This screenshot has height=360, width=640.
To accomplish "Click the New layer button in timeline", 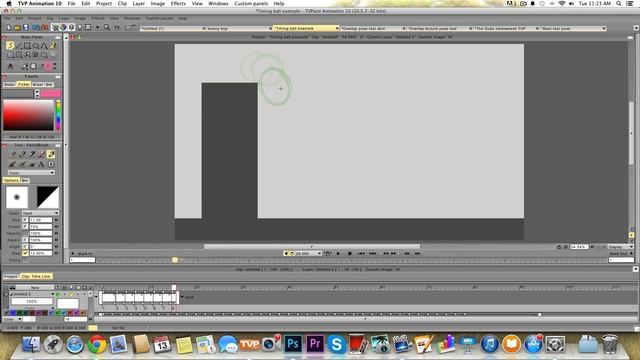I will (x=35, y=287).
